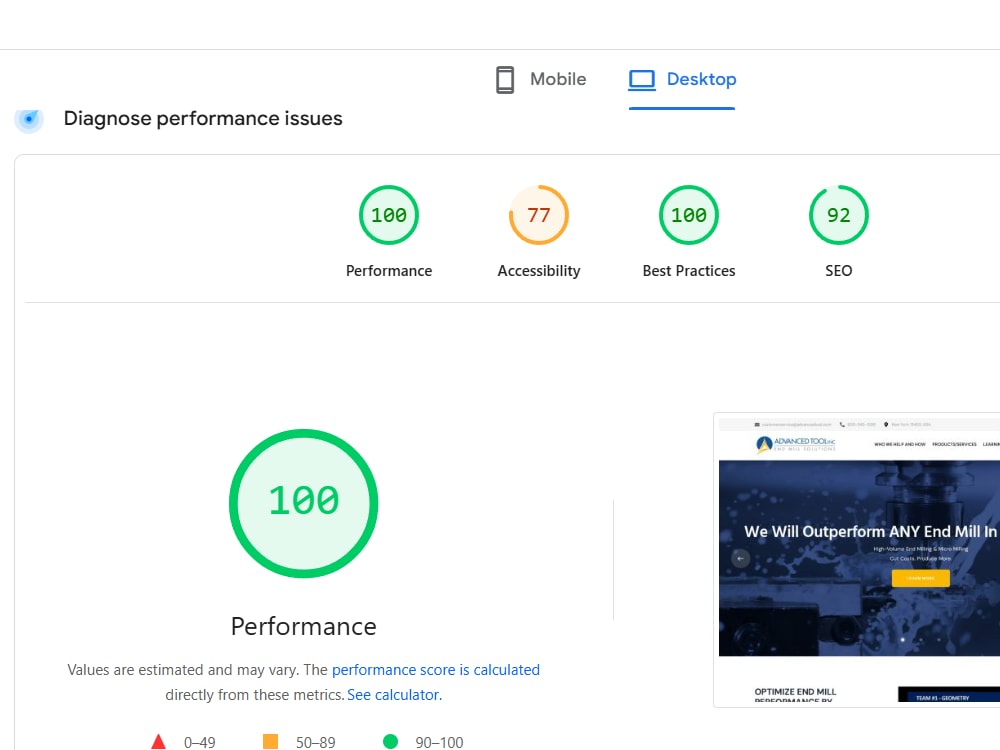1000x750 pixels.
Task: Click the Accessibility label
Action: tap(539, 271)
